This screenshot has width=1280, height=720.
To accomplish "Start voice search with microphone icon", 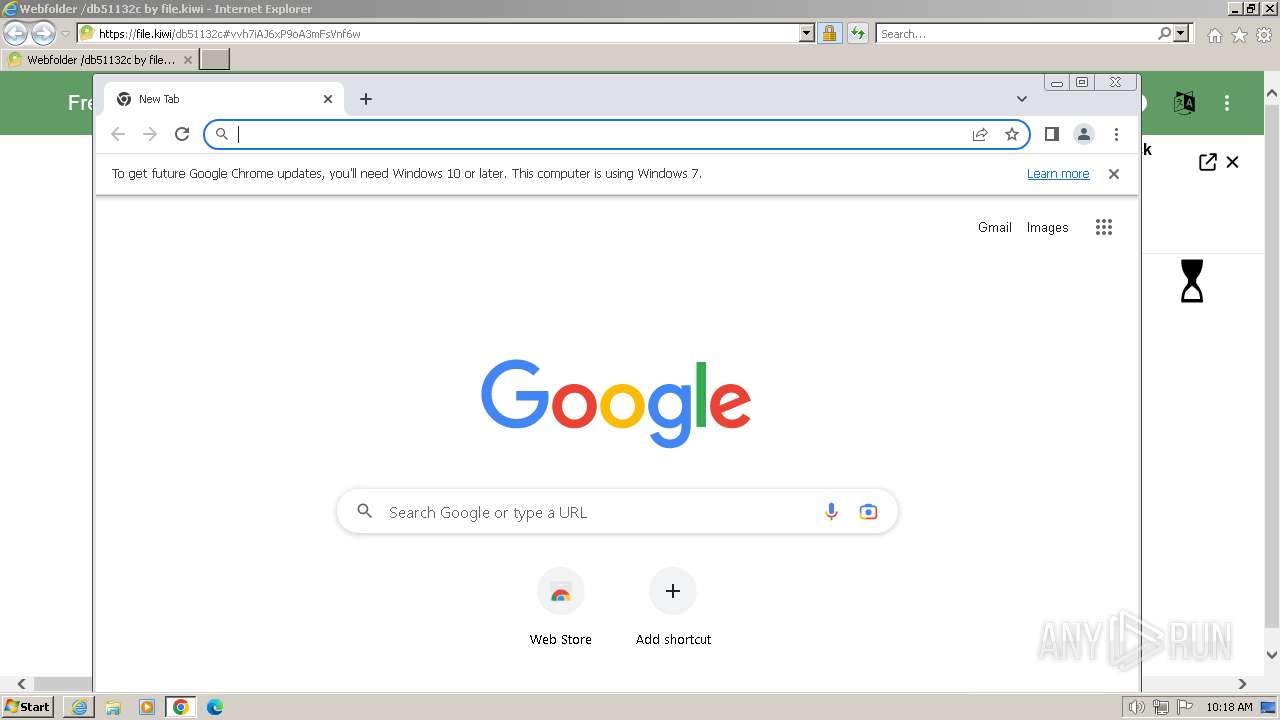I will pyautogui.click(x=831, y=512).
